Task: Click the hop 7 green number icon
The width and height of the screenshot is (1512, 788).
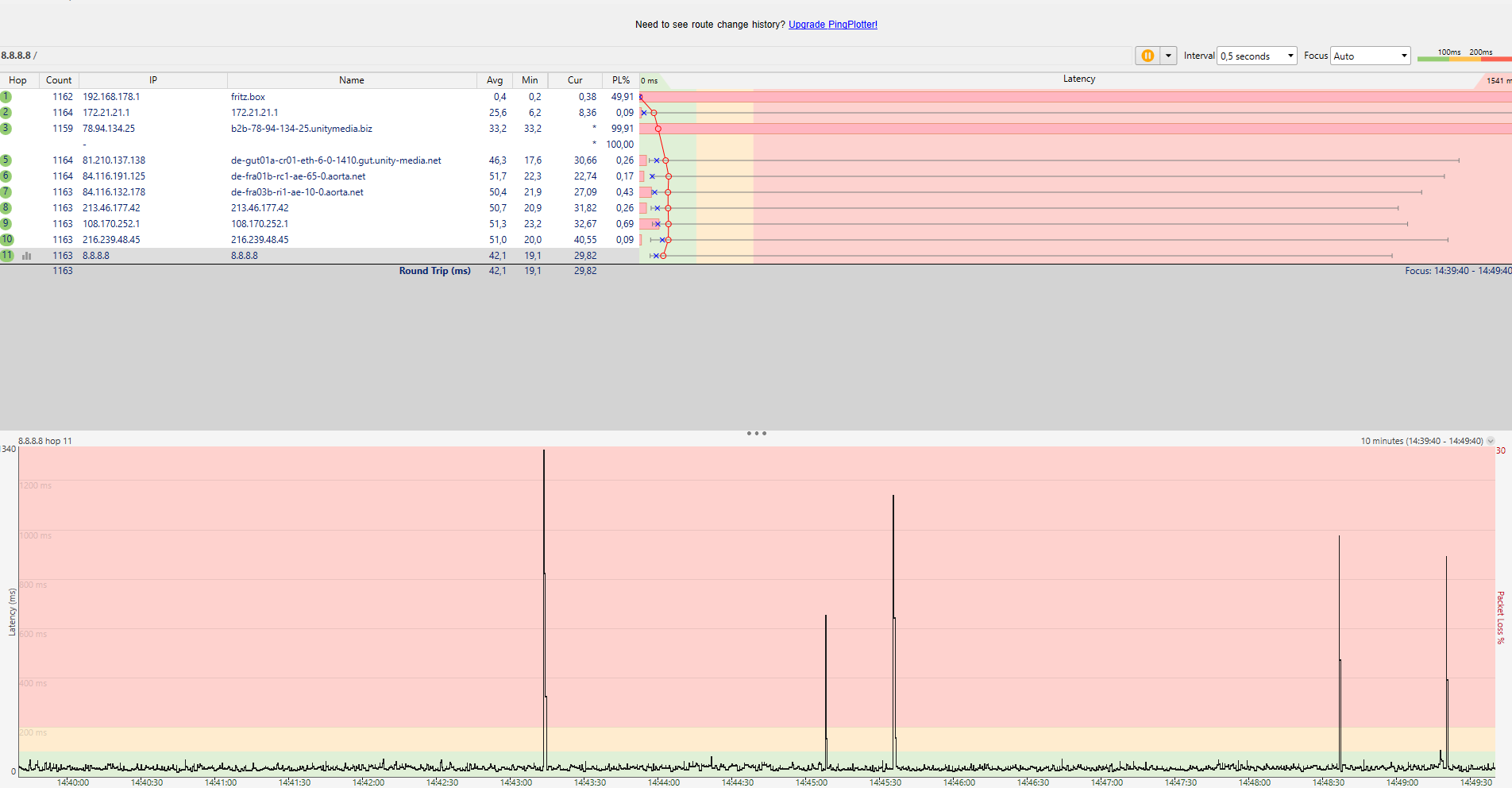Action: (x=6, y=192)
